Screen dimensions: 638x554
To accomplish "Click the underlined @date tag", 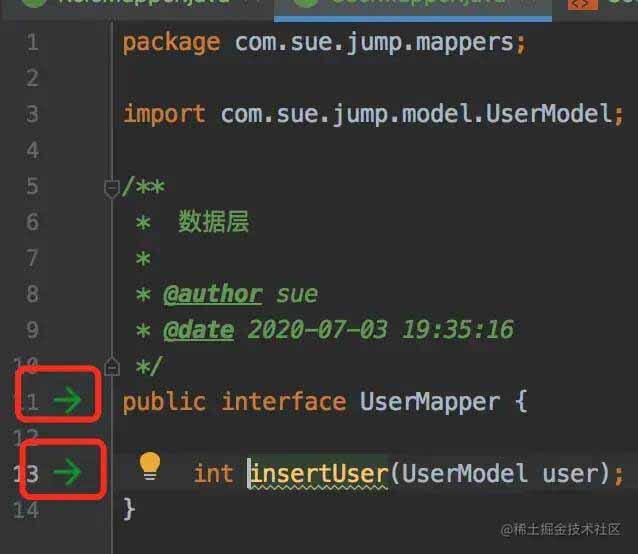I will pyautogui.click(x=199, y=330).
